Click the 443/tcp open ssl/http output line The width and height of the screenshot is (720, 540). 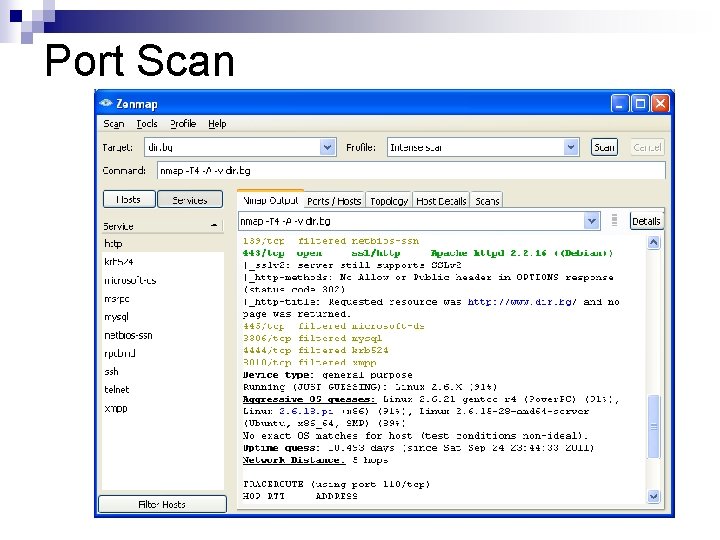pos(428,253)
